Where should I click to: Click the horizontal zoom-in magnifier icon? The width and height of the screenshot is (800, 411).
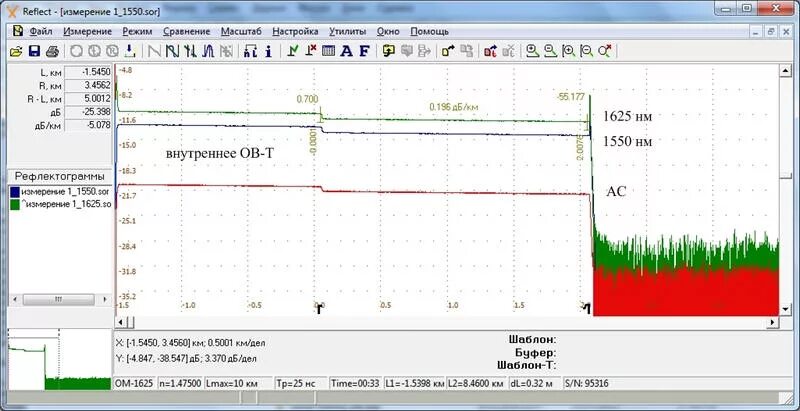568,51
